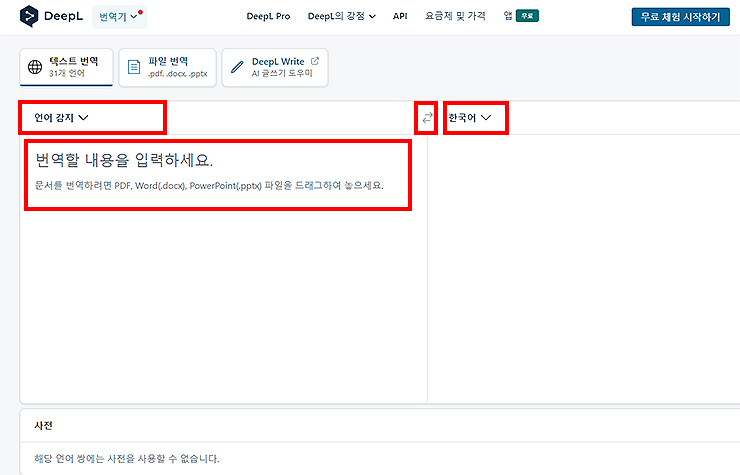Open the 한국어 target language dropdown
Image resolution: width=740 pixels, height=475 pixels.
(x=470, y=118)
